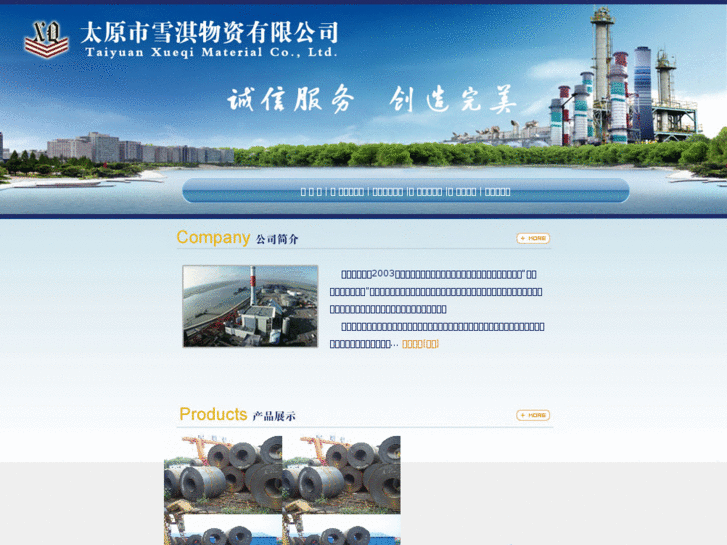Viewport: 727px width, 545px height.
Task: Open the first steel coil product image
Action: pyautogui.click(x=223, y=474)
